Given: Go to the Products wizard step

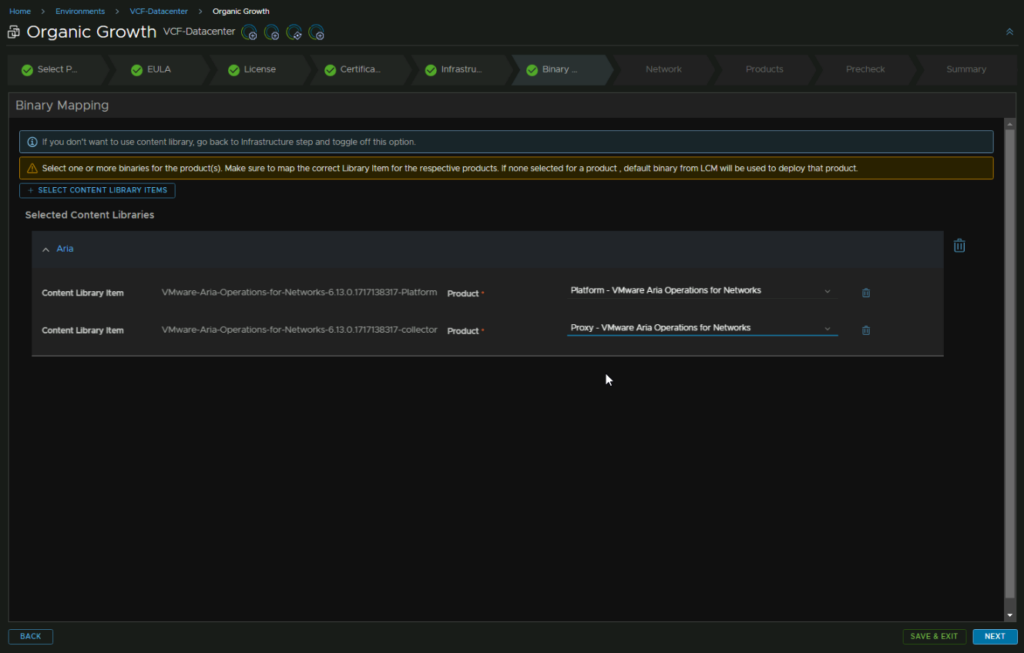Looking at the screenshot, I should pos(764,69).
